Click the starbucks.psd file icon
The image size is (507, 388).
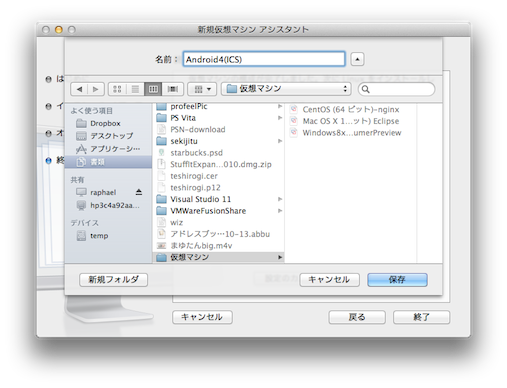(x=161, y=153)
